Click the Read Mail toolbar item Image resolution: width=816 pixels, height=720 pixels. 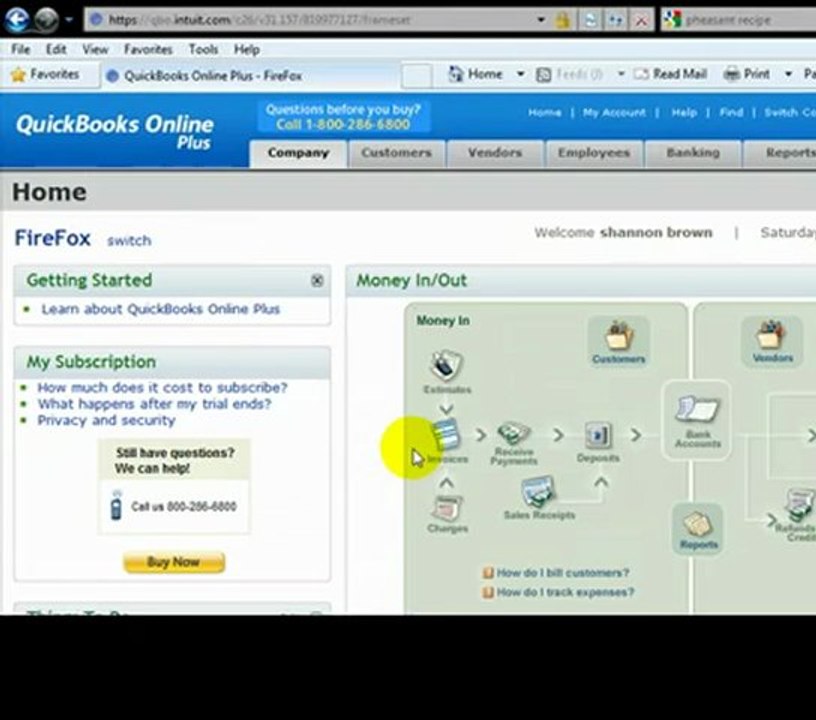click(670, 74)
